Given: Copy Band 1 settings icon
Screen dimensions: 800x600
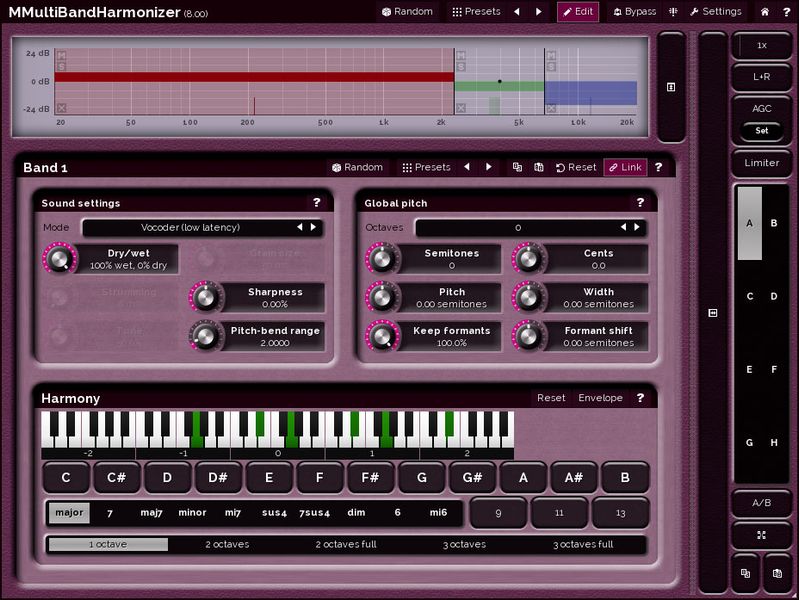Looking at the screenshot, I should pos(517,167).
